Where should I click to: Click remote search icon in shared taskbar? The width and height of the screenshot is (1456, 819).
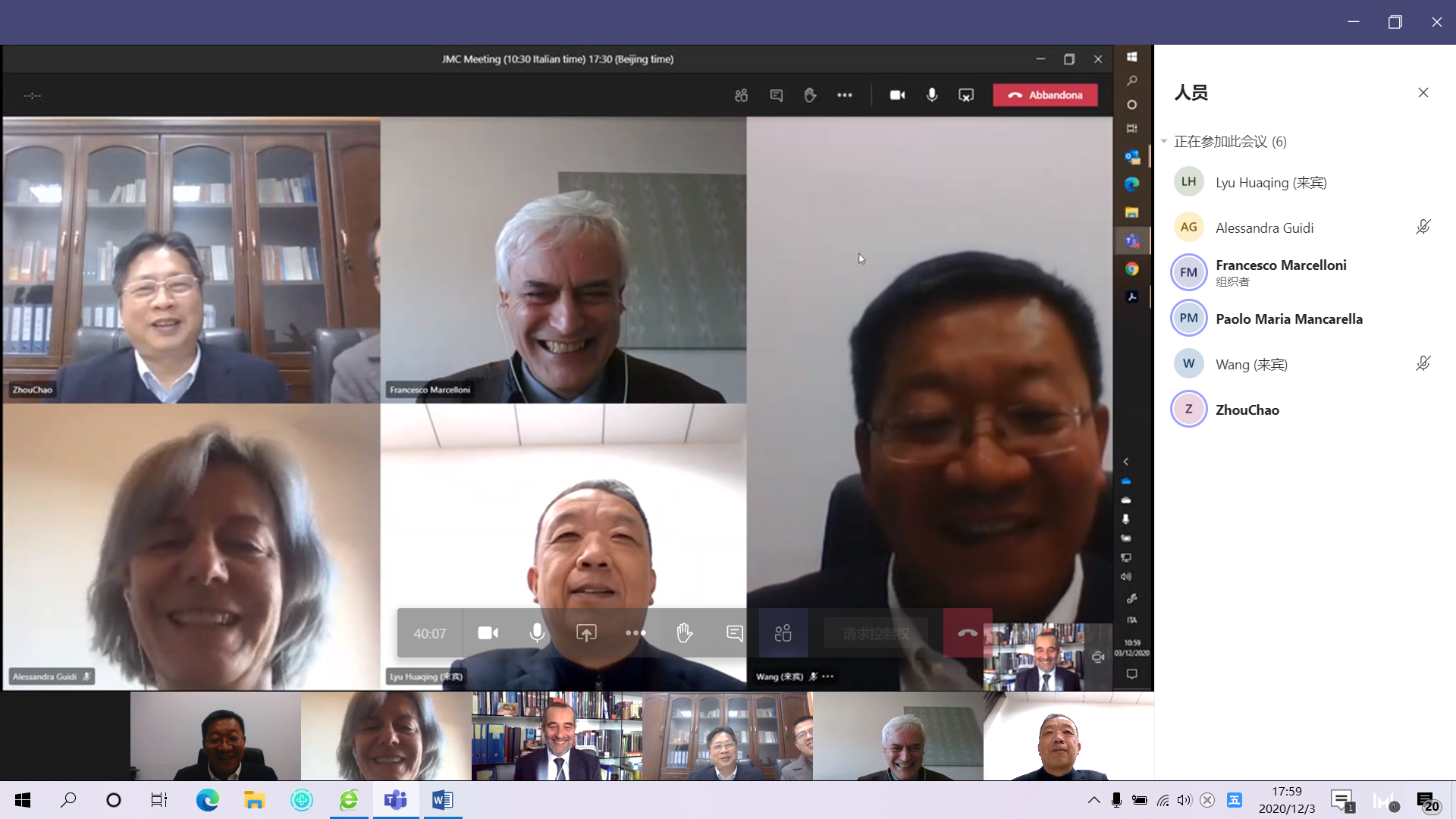point(1132,80)
